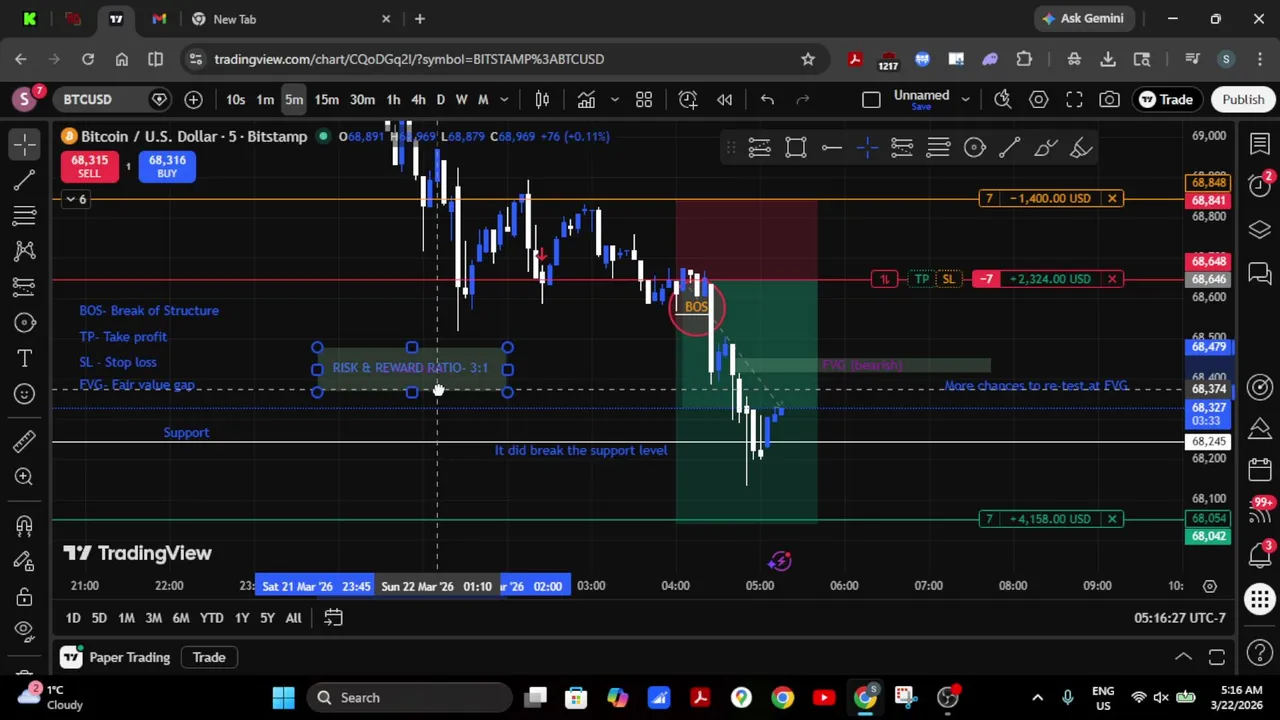This screenshot has width=1280, height=720.
Task: Toggle lock all drawings
Action: point(25,597)
